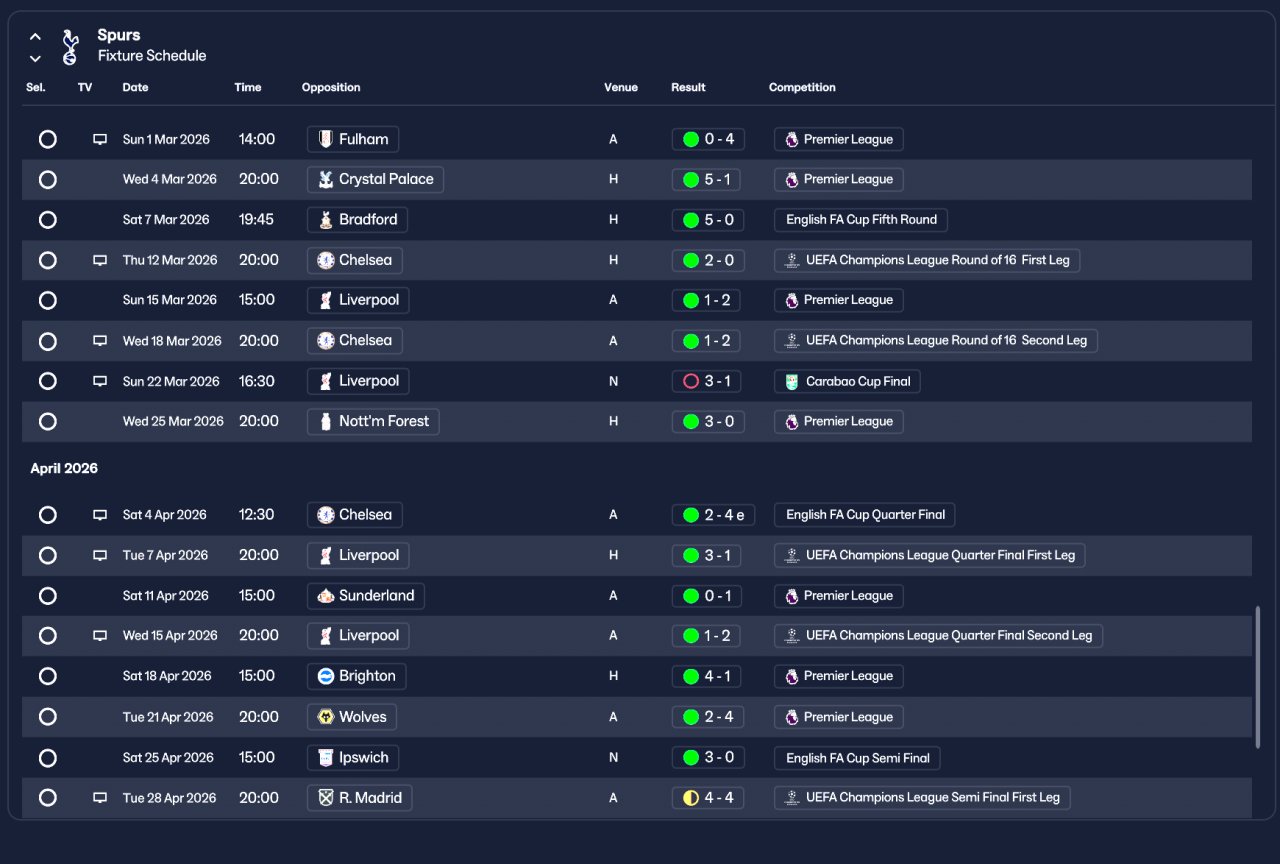
Task: Click the date Tue 21 Apr 2026
Action: point(168,717)
